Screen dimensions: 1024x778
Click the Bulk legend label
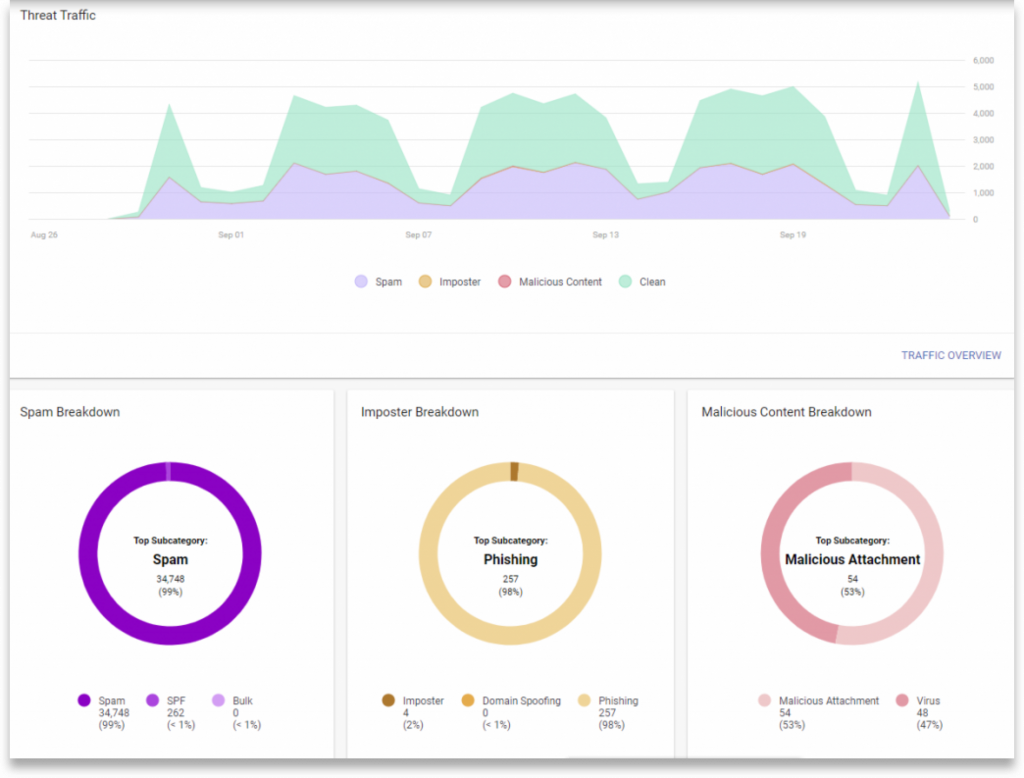[x=242, y=701]
